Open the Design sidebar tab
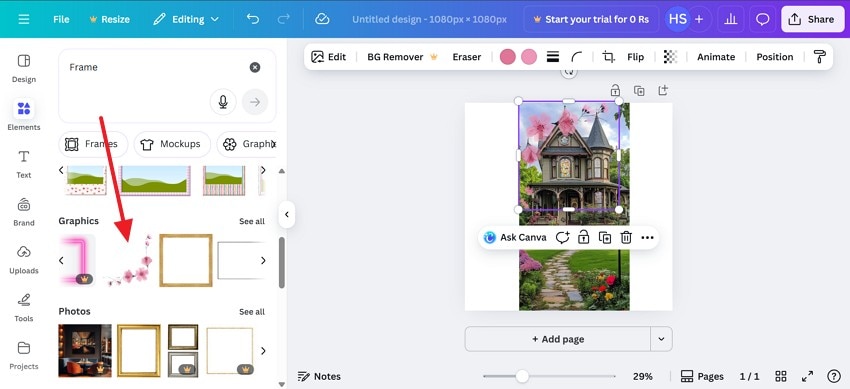 (x=24, y=68)
